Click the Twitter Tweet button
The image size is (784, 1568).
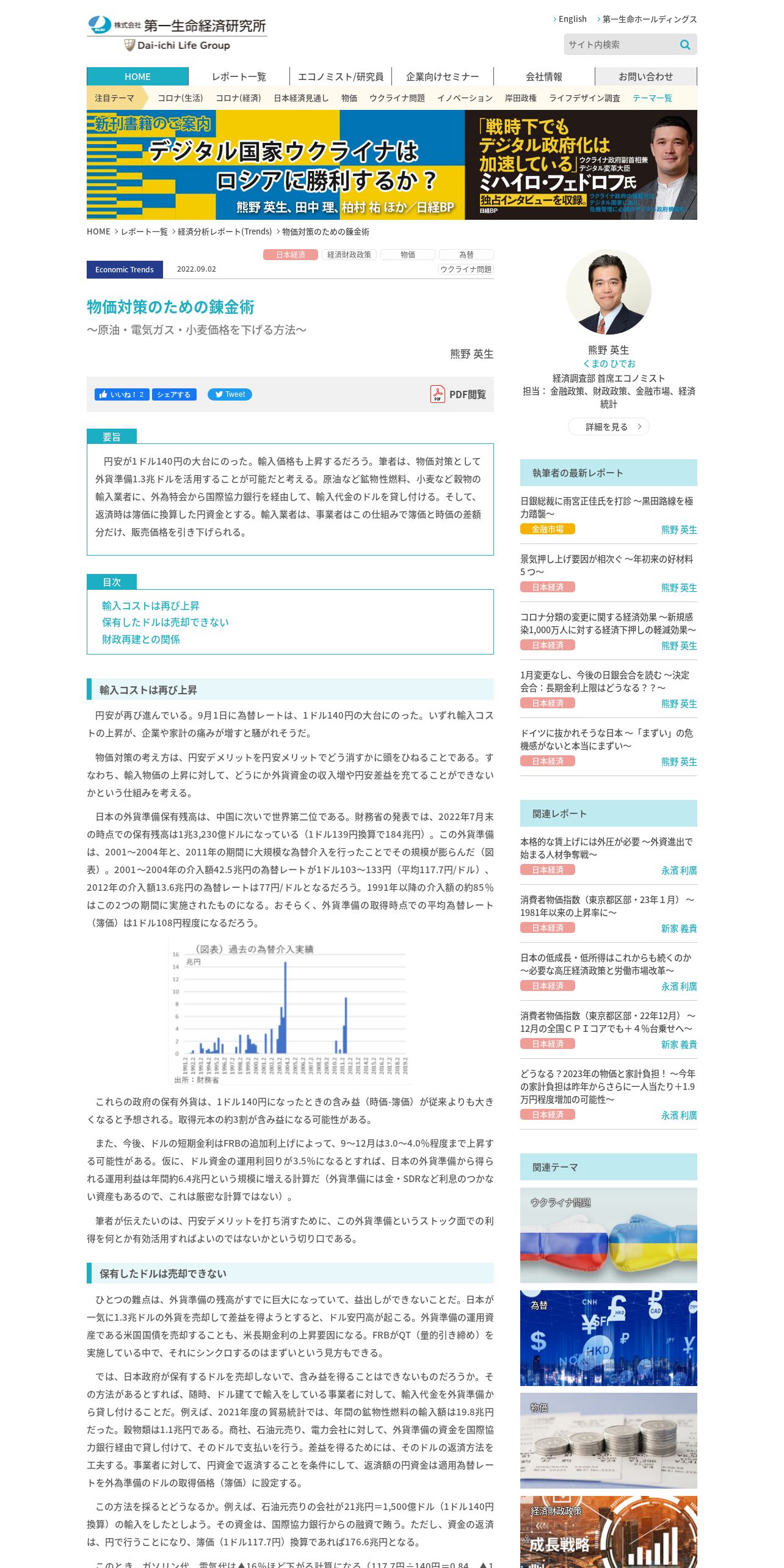(230, 394)
